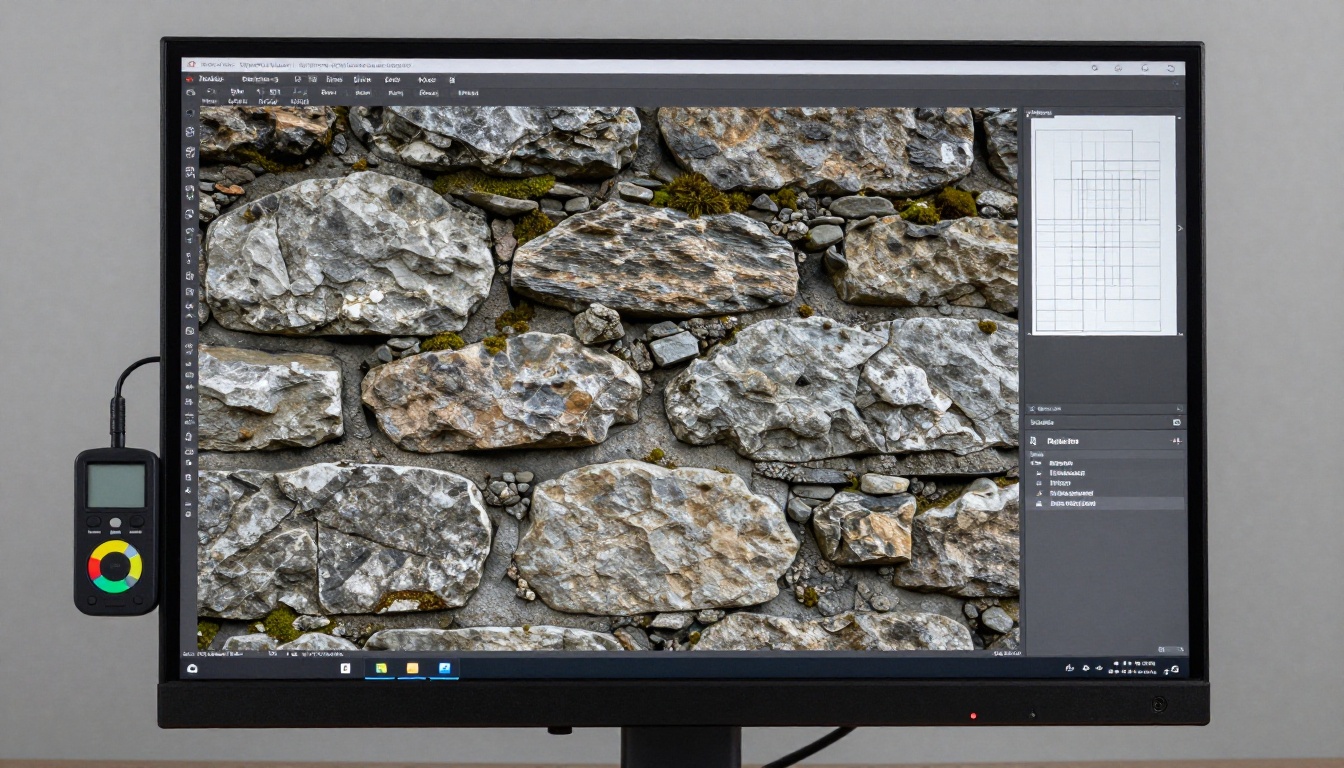Click the rightmost system tray icon
This screenshot has width=1344, height=768.
point(1175,668)
